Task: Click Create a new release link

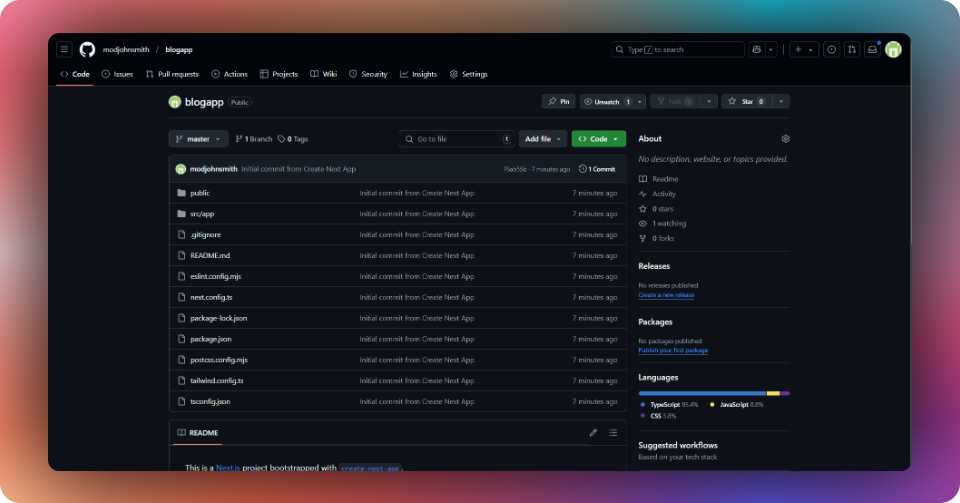Action: pos(666,295)
